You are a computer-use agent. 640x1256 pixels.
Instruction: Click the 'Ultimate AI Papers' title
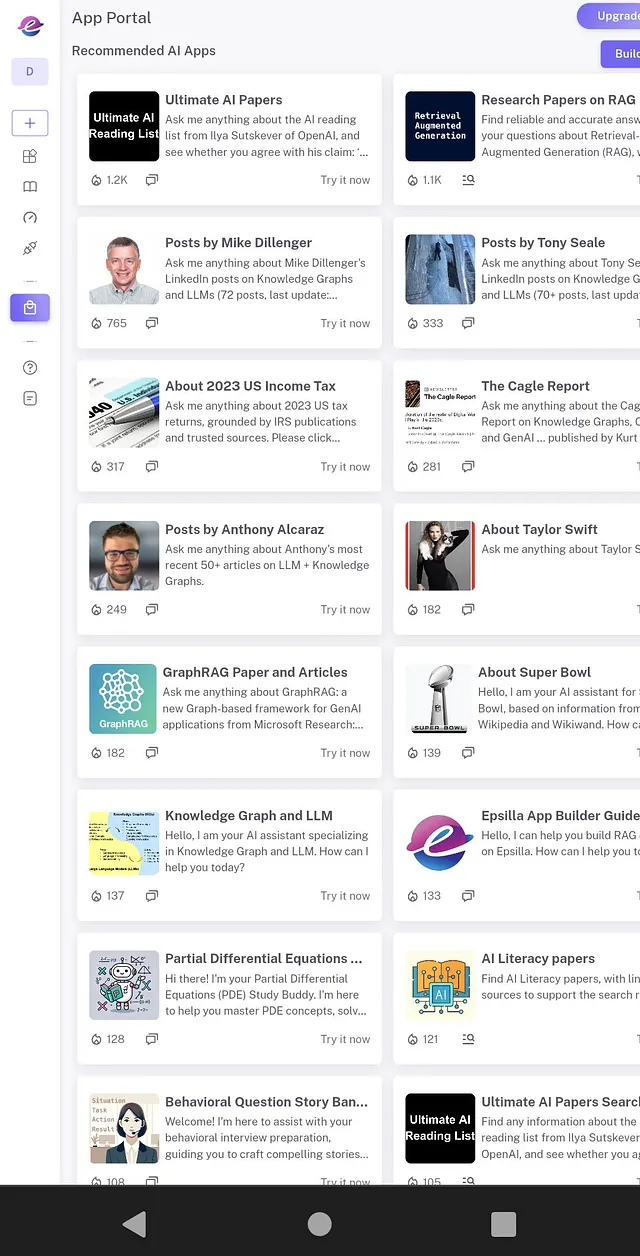(224, 100)
